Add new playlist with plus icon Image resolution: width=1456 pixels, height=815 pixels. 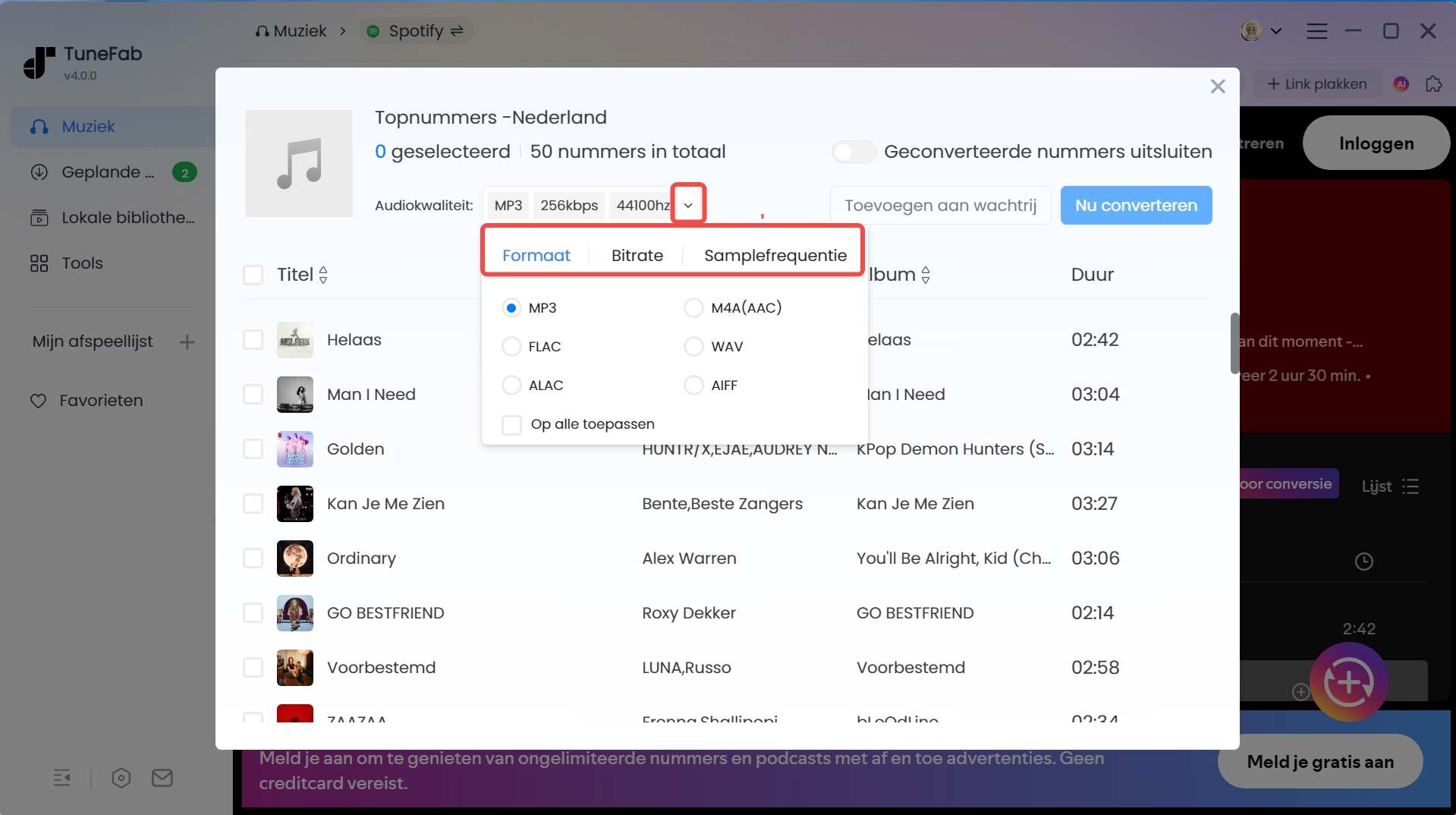(x=187, y=342)
